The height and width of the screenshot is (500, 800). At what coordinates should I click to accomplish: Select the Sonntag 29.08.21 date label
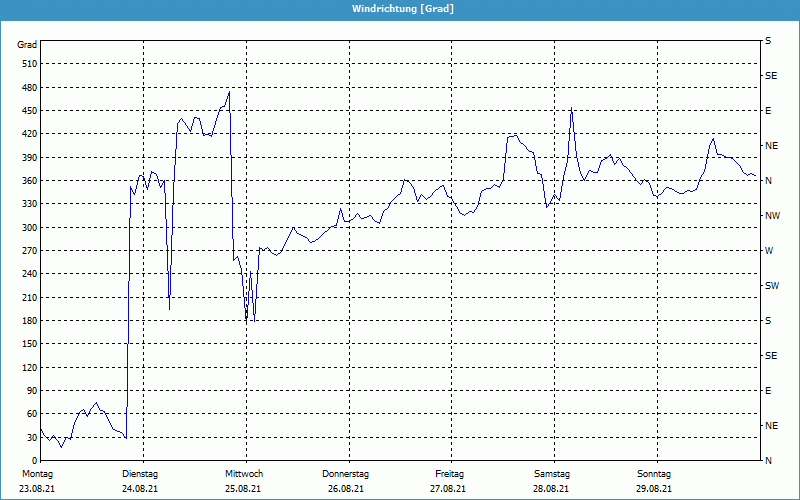click(x=654, y=481)
